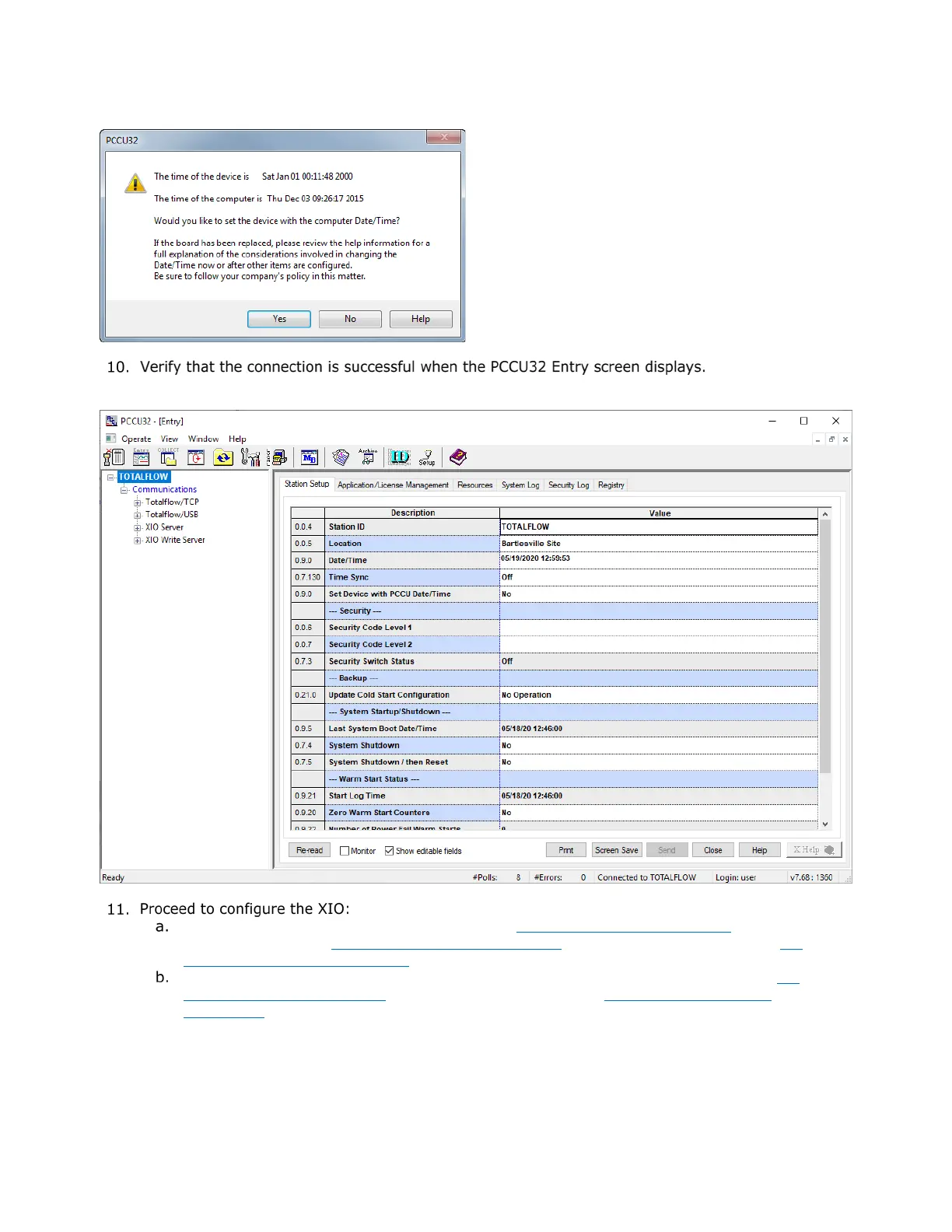Click the Send button
The width and height of the screenshot is (952, 1232).
(667, 850)
